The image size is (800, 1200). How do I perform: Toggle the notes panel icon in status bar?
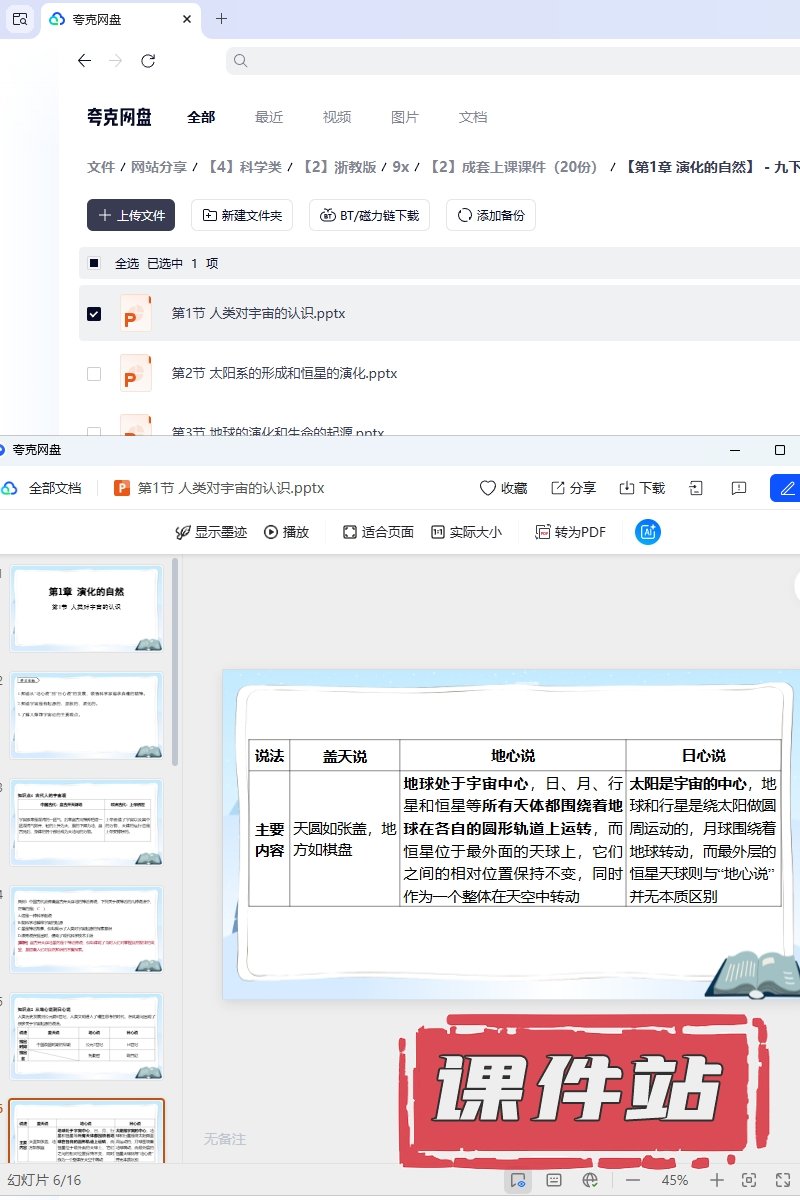coord(554,1180)
